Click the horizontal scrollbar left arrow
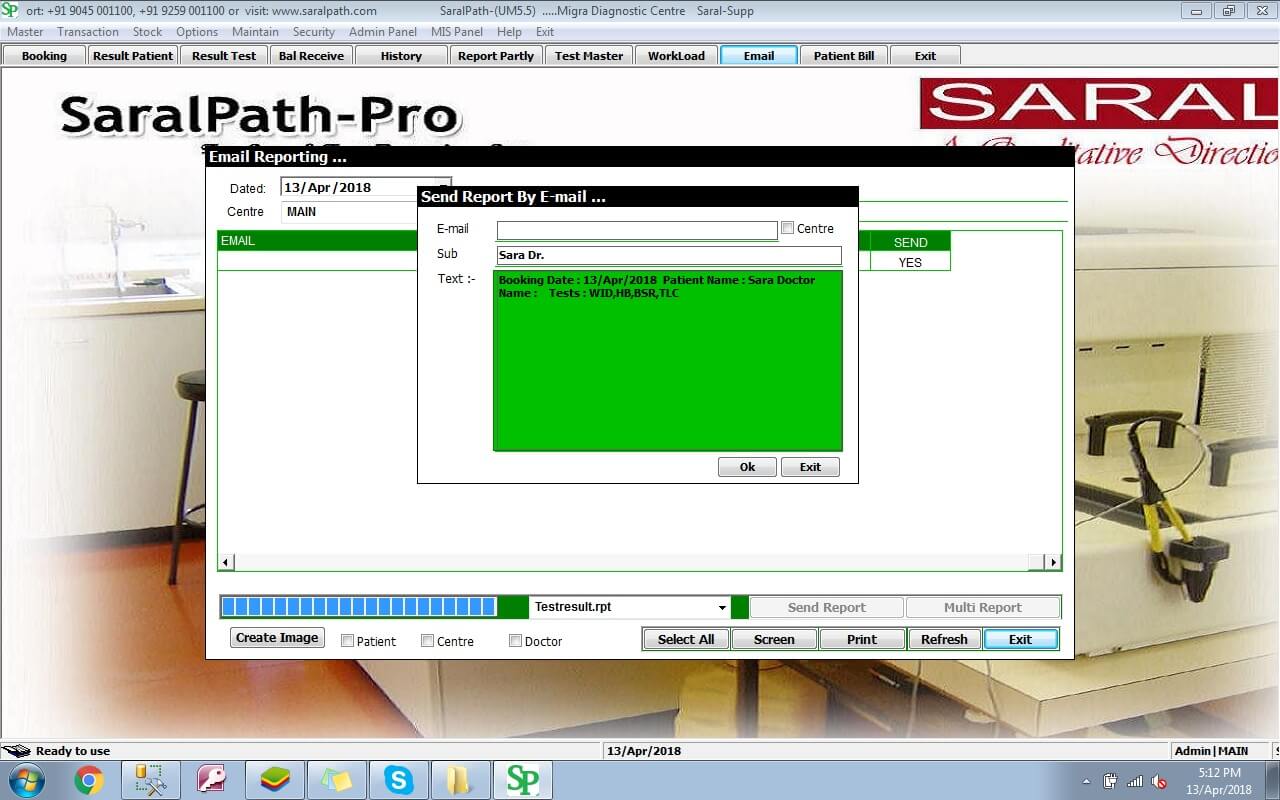The width and height of the screenshot is (1280, 800). (x=226, y=562)
